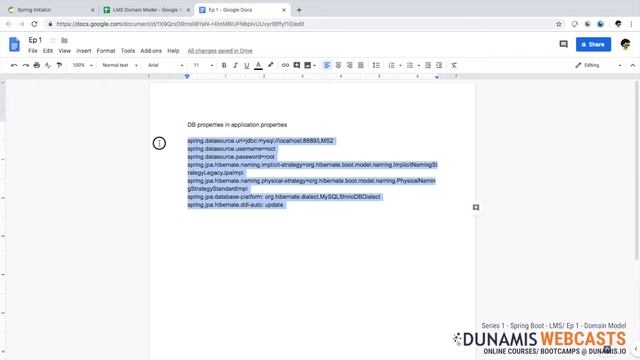Select right align
Image resolution: width=640 pixels, height=360 pixels.
[349, 65]
